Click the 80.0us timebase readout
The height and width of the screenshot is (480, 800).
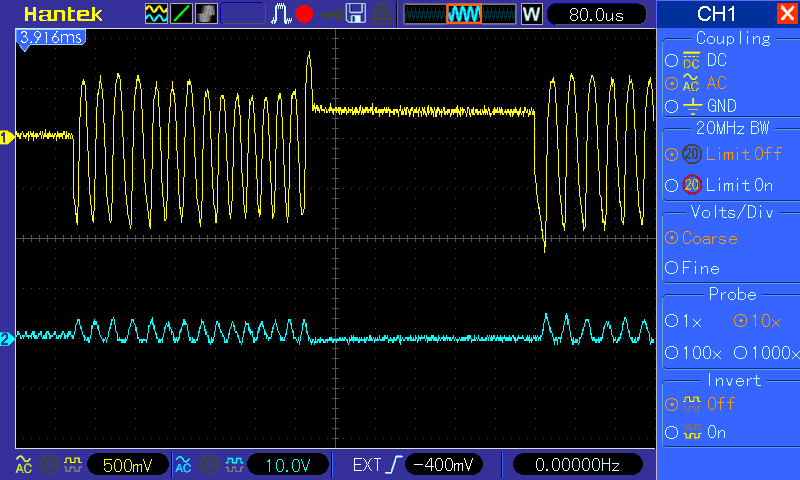(x=596, y=15)
